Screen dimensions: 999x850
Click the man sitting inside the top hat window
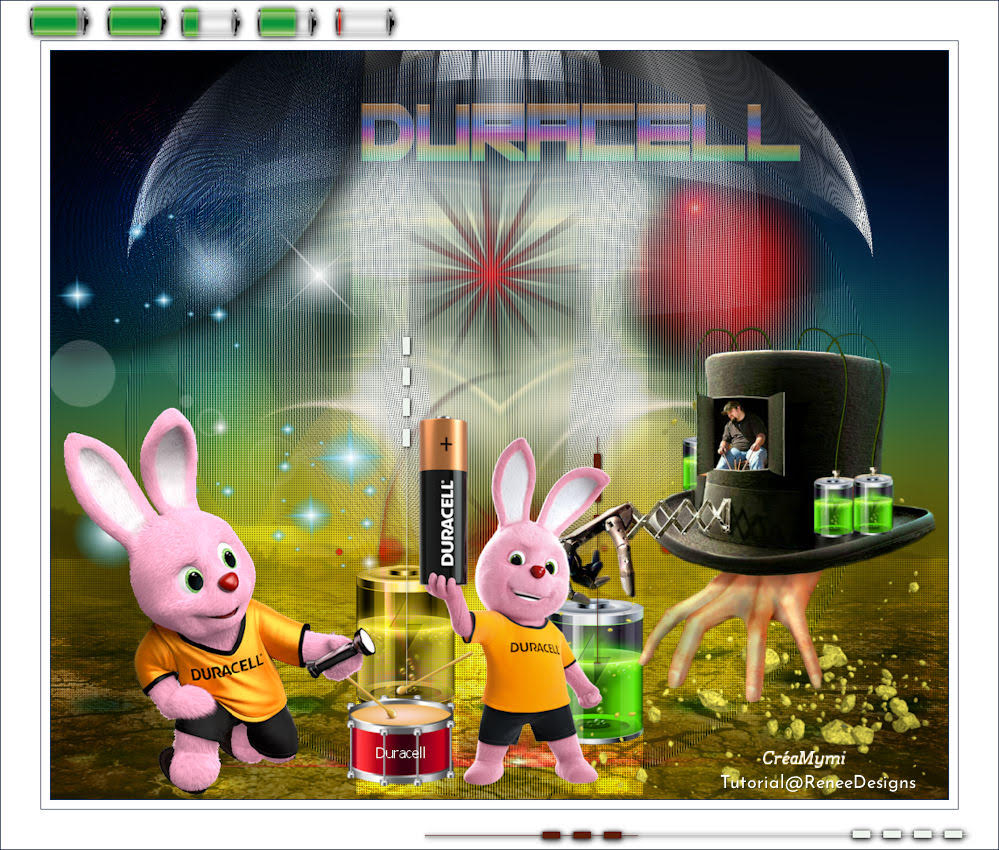tap(740, 435)
